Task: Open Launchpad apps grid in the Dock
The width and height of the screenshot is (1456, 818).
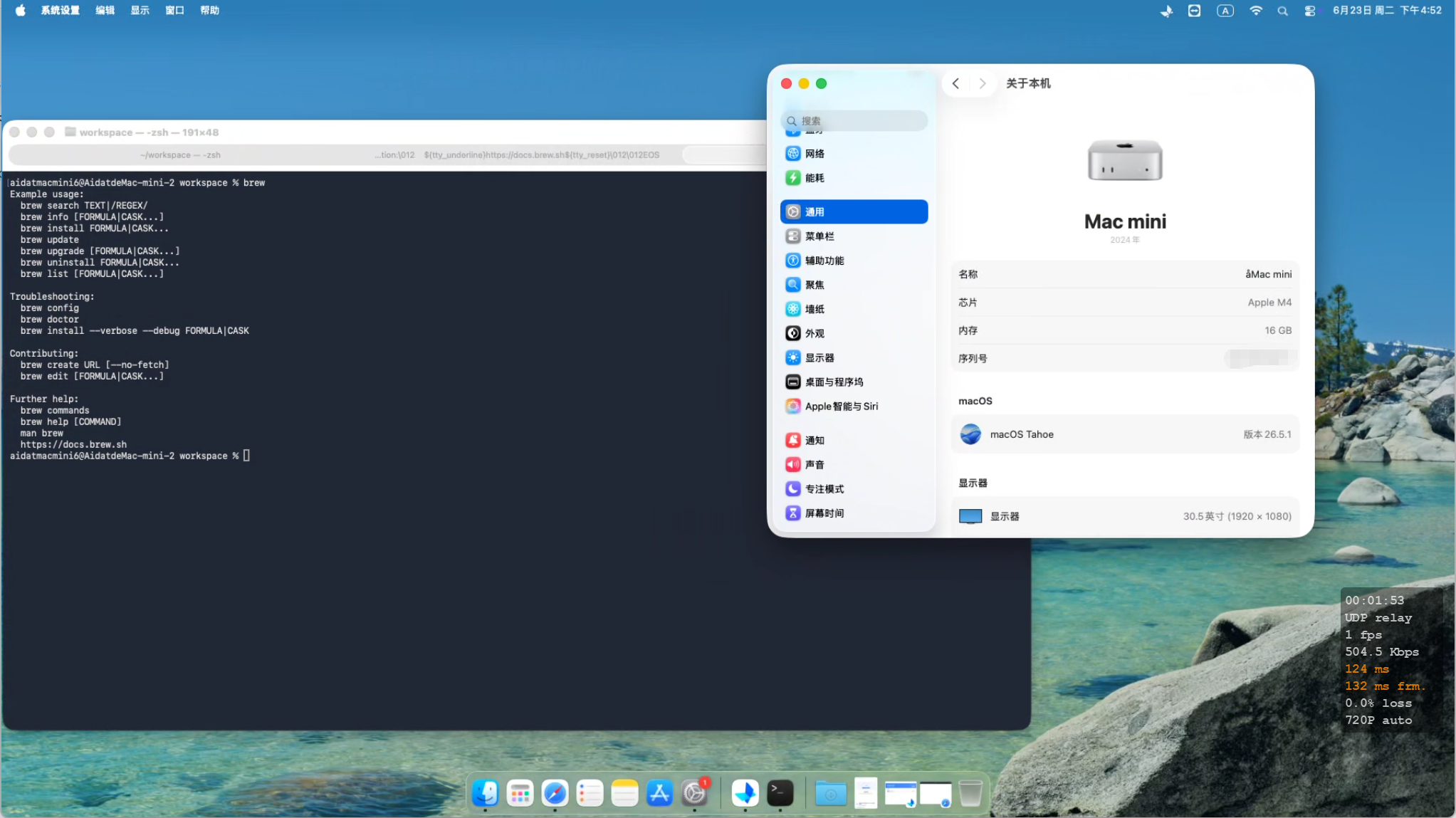Action: (520, 792)
